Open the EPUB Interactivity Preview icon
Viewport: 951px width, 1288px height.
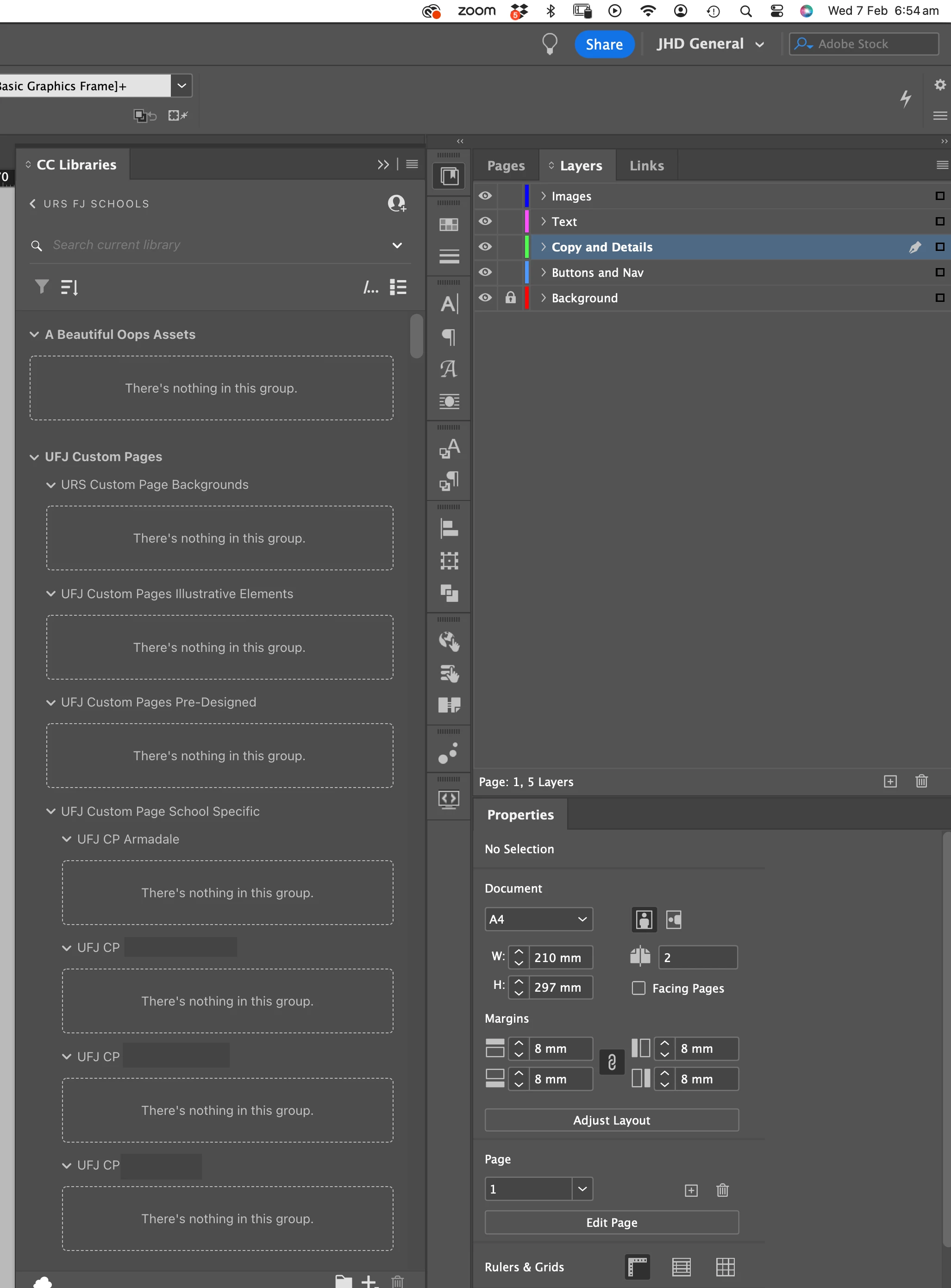point(449,800)
